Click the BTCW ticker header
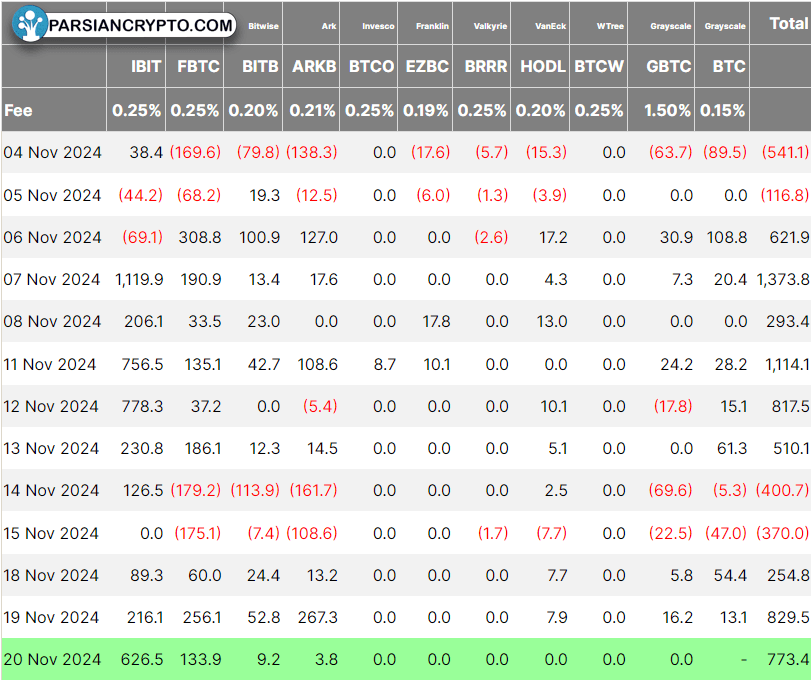Viewport: 811px width, 680px height. tap(599, 66)
